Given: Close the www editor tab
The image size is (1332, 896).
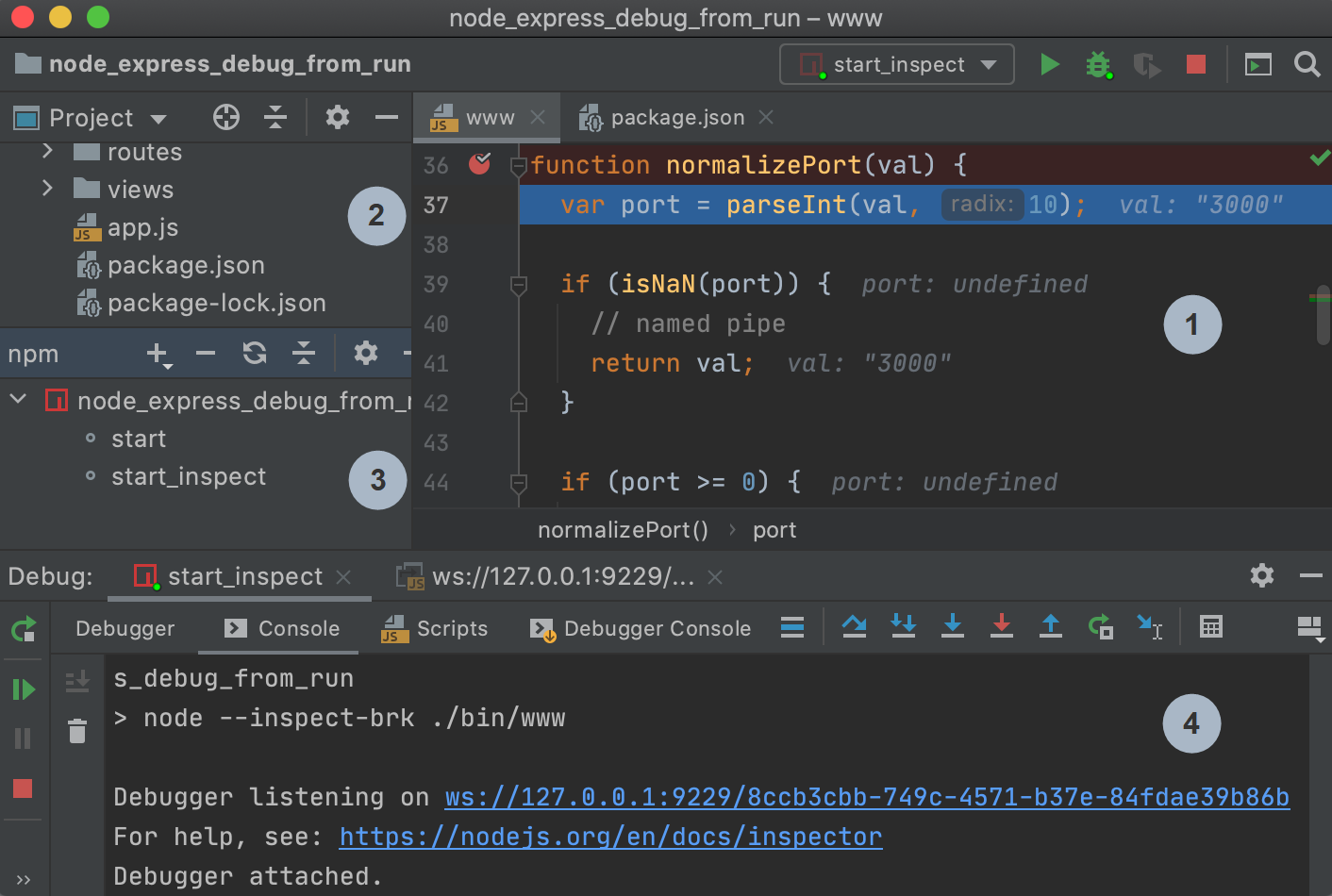Looking at the screenshot, I should (x=538, y=117).
